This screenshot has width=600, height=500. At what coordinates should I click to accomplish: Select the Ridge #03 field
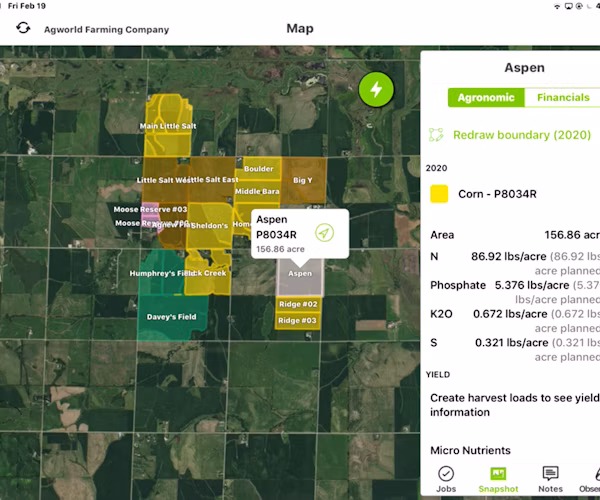(297, 321)
